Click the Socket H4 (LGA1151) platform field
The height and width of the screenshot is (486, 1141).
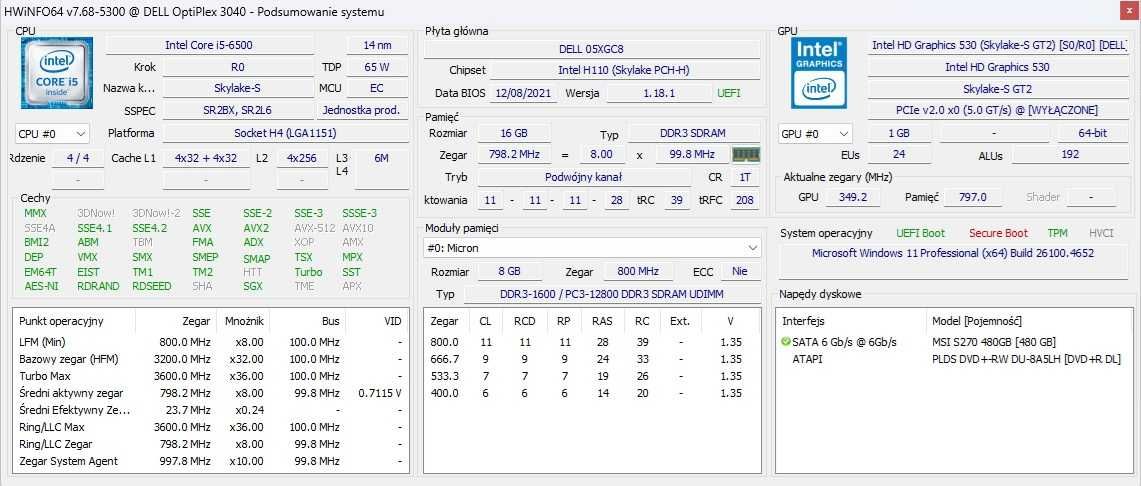pos(285,134)
